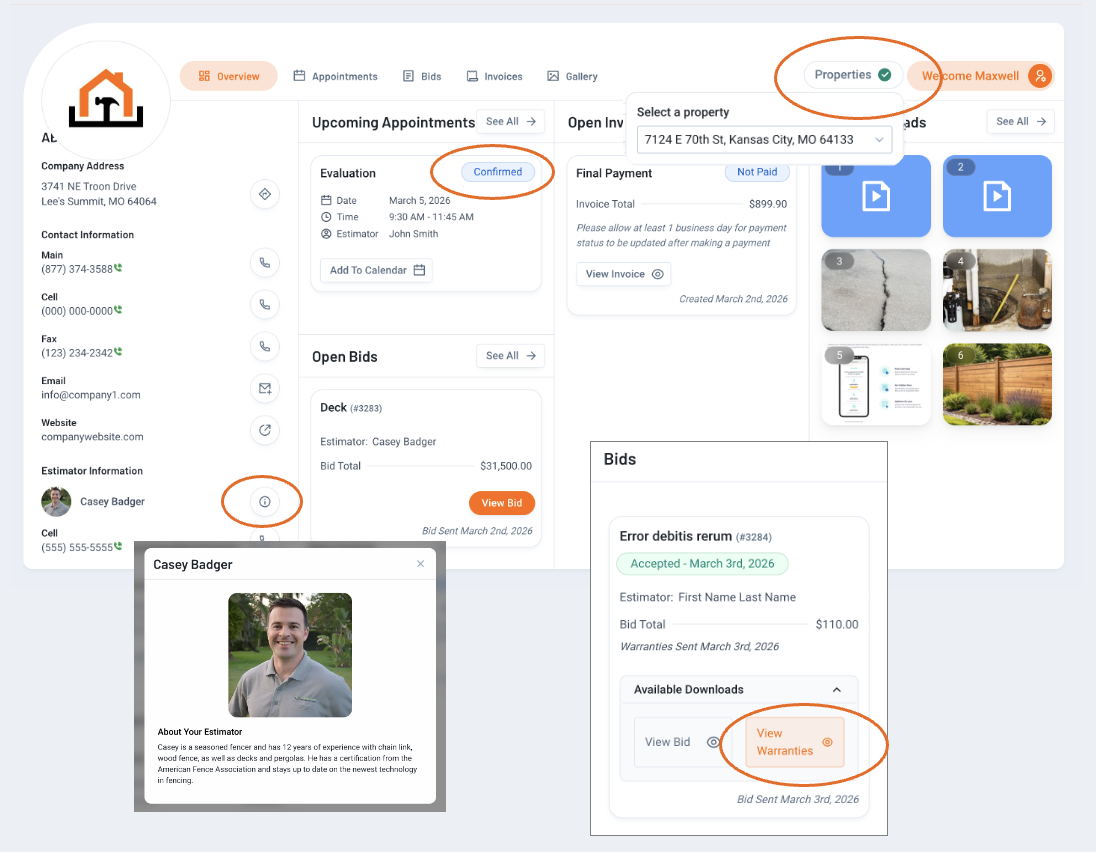The width and height of the screenshot is (1096, 852).
Task: Click the user avatar icon beside Welcome Maxwell
Action: click(1040, 75)
